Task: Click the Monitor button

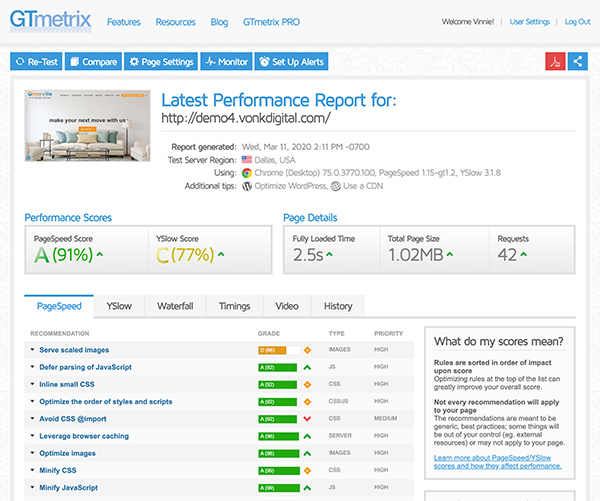Action: 226,61
